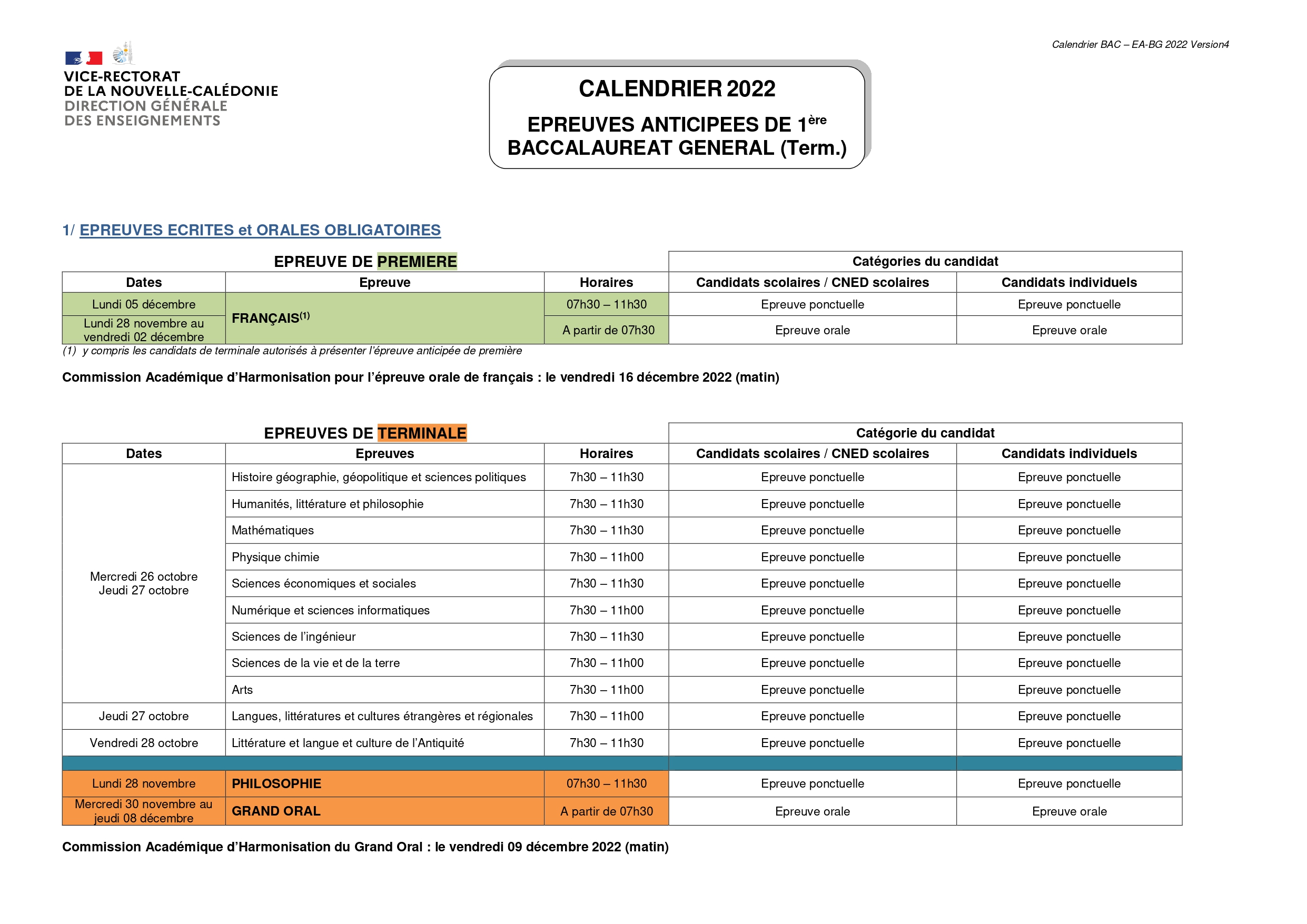The height and width of the screenshot is (924, 1307).
Task: Click the EPREUVES ECRITES et ORALES OBLIGATOIRES heading
Action: click(x=260, y=230)
